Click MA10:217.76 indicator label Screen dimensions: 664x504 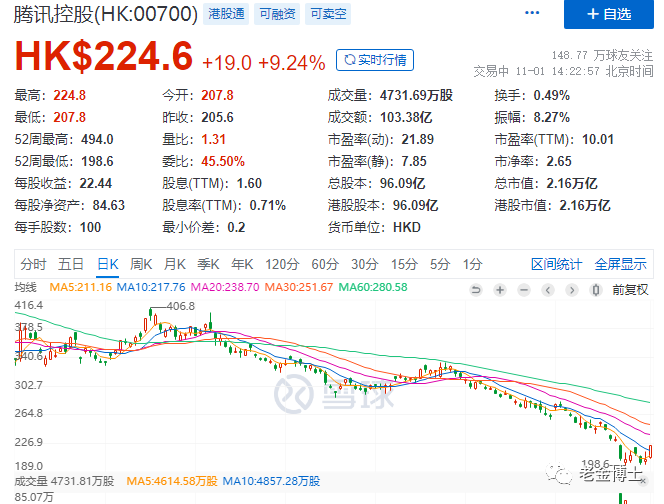[x=151, y=287]
